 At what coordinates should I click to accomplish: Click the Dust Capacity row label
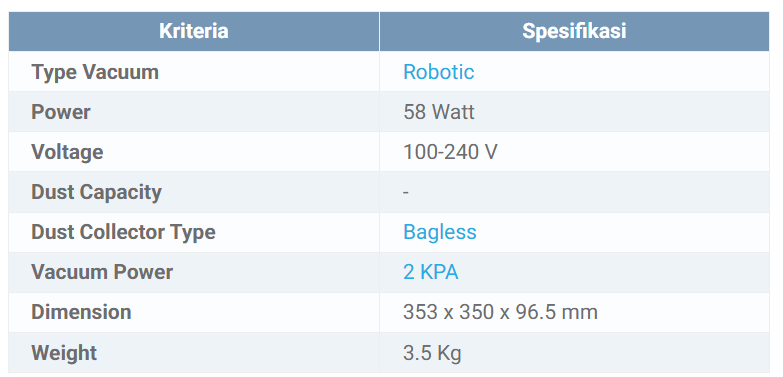point(96,192)
